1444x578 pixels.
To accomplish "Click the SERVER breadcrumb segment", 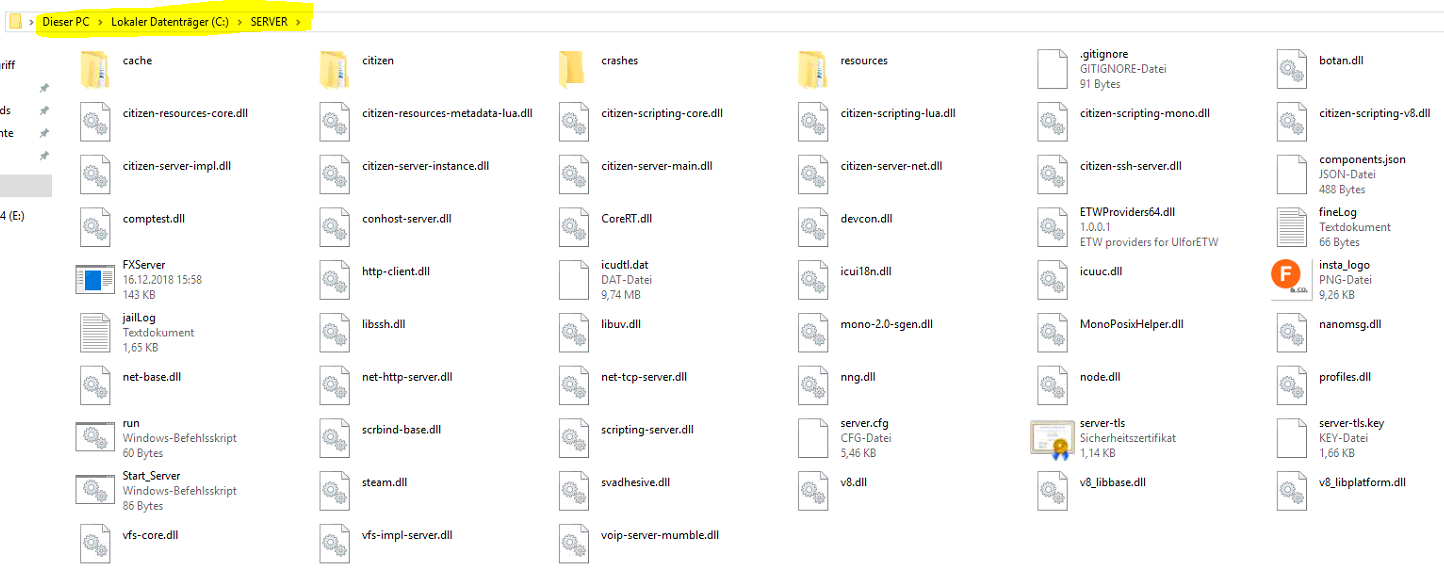I will point(269,22).
